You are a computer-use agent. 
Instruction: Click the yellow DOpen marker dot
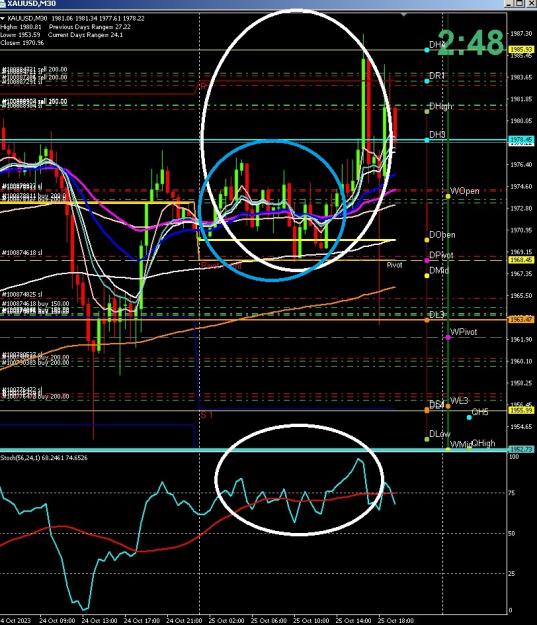[x=427, y=240]
